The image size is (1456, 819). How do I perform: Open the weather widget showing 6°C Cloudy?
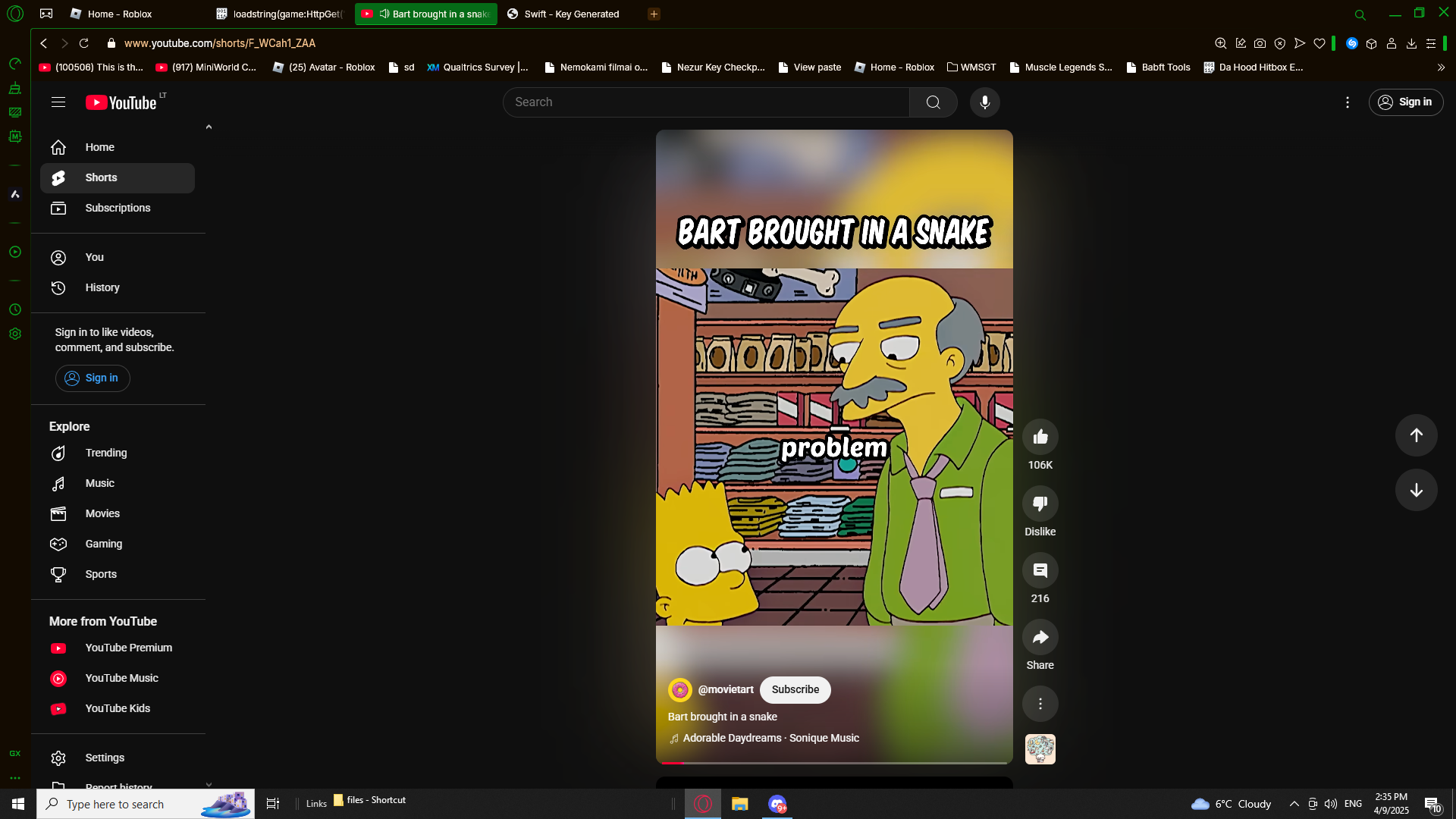click(1231, 804)
